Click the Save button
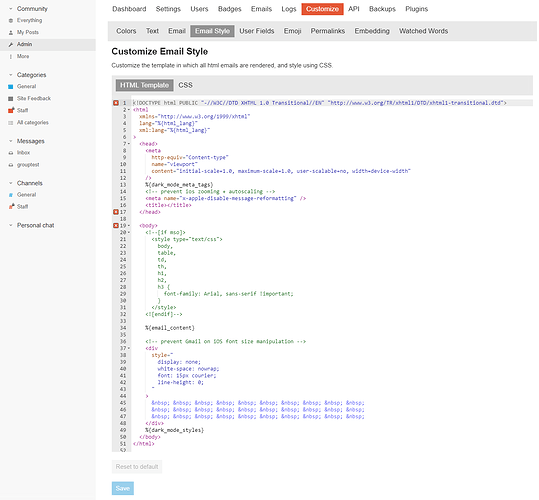The height and width of the screenshot is (500, 539). pyautogui.click(x=123, y=488)
